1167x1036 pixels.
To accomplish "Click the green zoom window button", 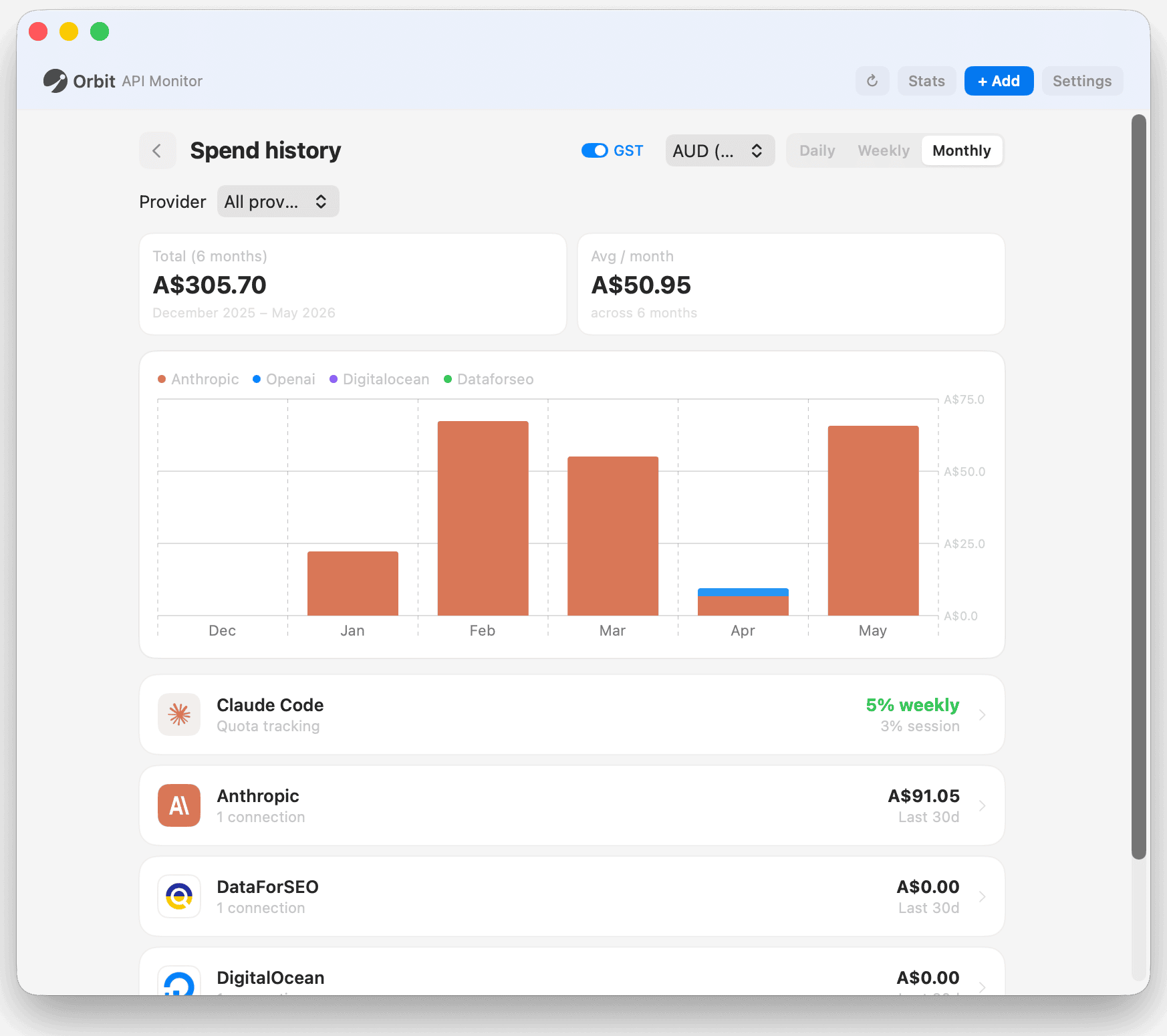I will click(x=100, y=31).
